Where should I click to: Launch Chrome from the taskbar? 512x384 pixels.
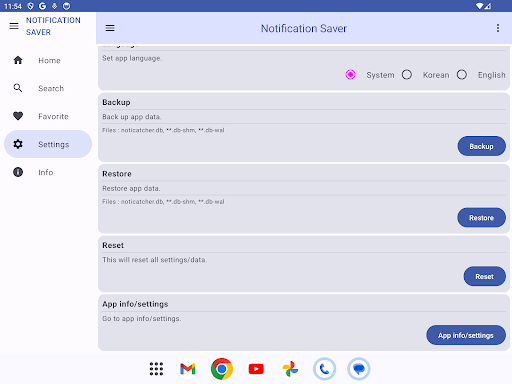222,369
